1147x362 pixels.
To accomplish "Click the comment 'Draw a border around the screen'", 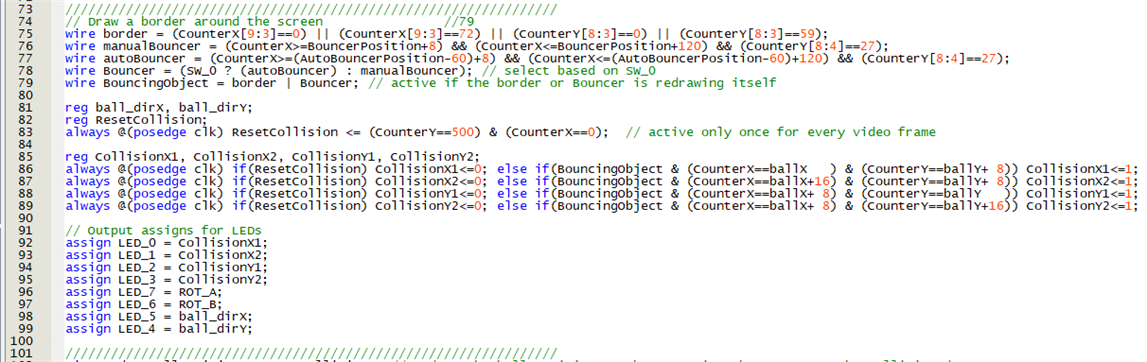I will (x=194, y=22).
